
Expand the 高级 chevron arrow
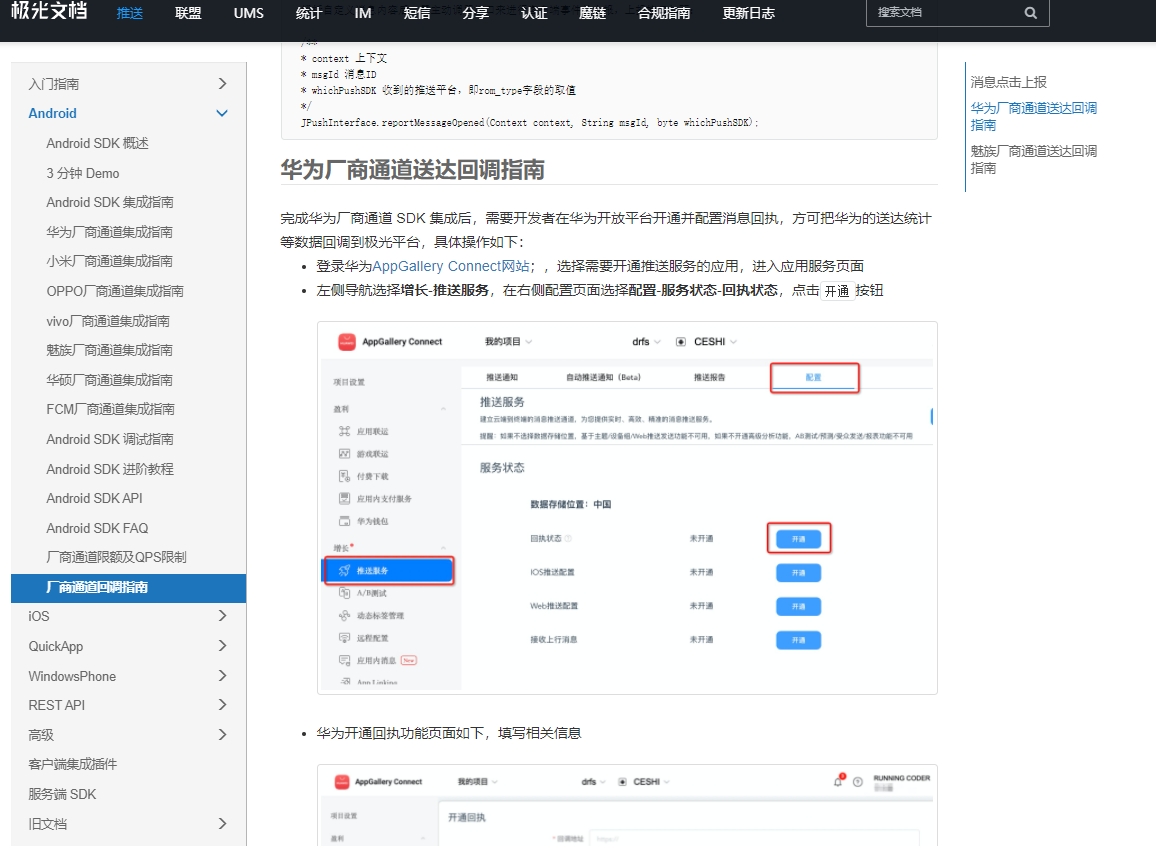(222, 735)
